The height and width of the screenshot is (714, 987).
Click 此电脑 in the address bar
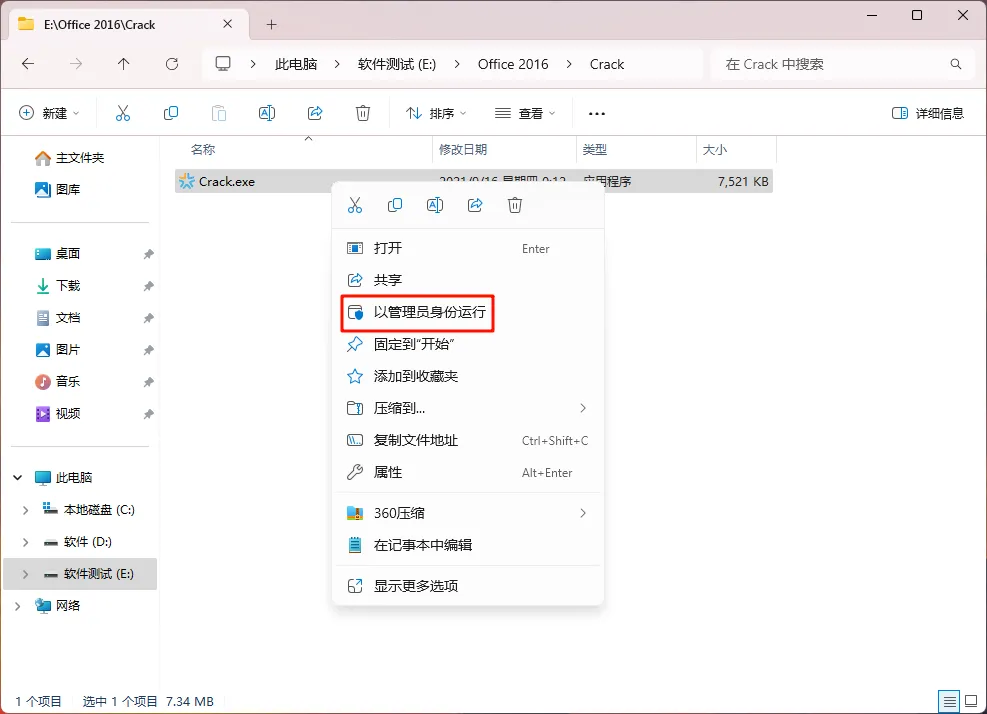296,64
